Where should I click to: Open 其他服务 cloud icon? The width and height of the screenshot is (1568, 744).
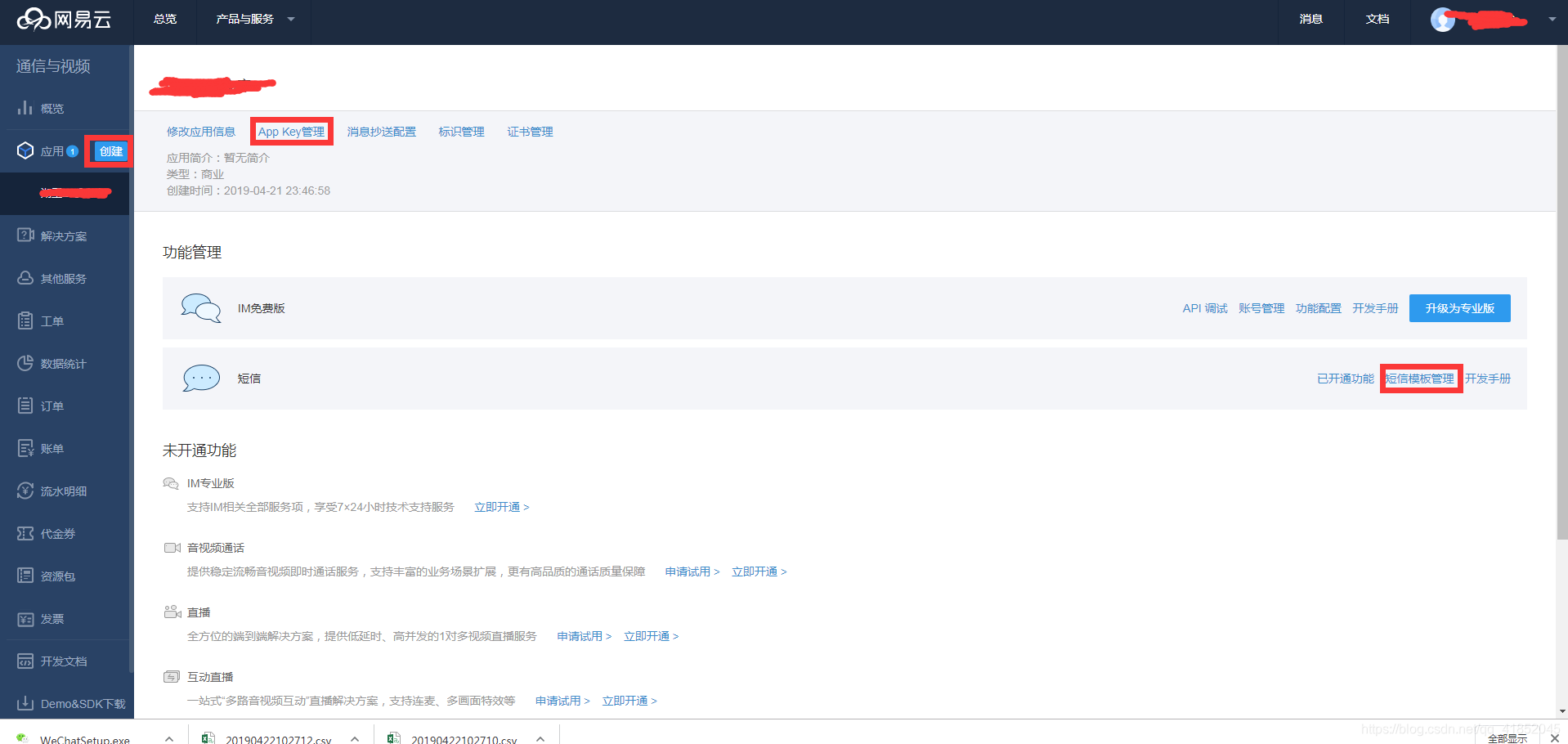point(25,278)
